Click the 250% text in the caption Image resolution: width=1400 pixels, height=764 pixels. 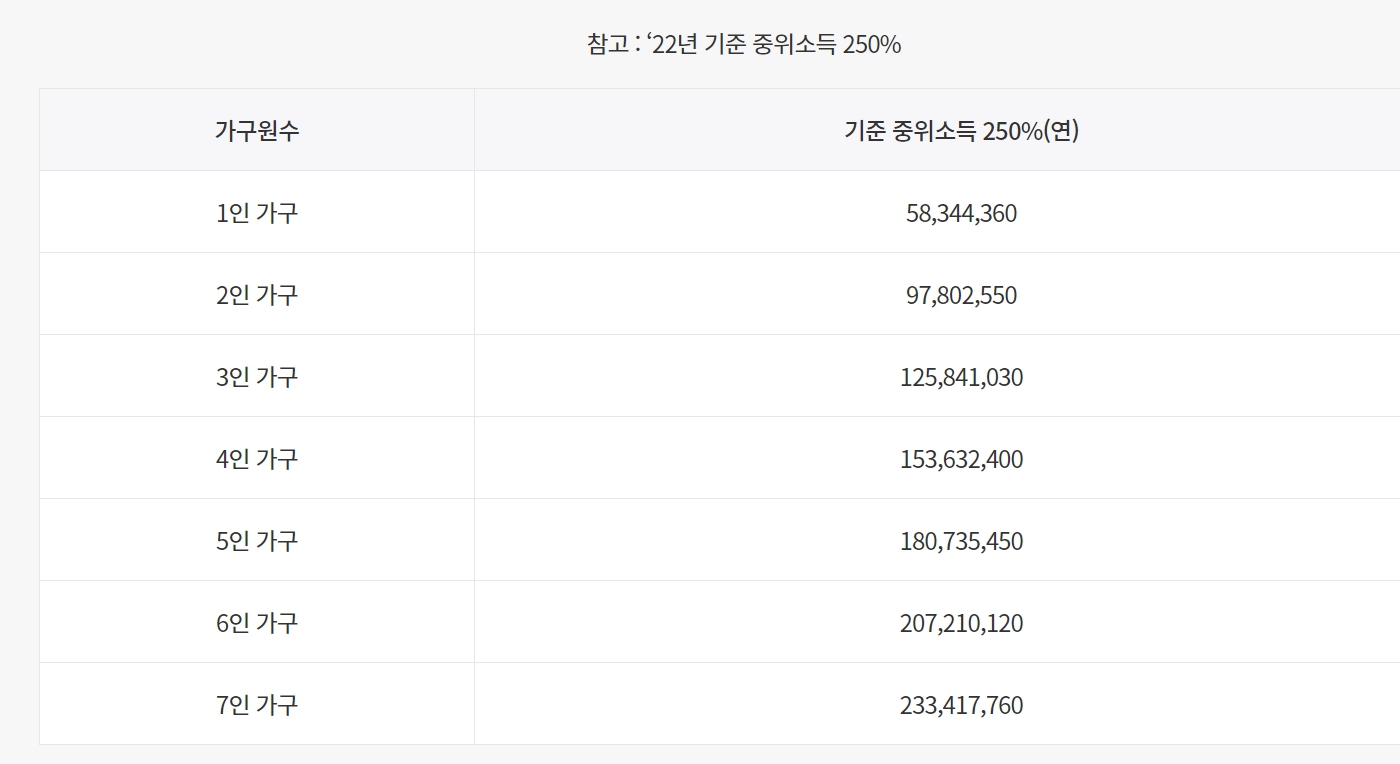[x=871, y=45]
